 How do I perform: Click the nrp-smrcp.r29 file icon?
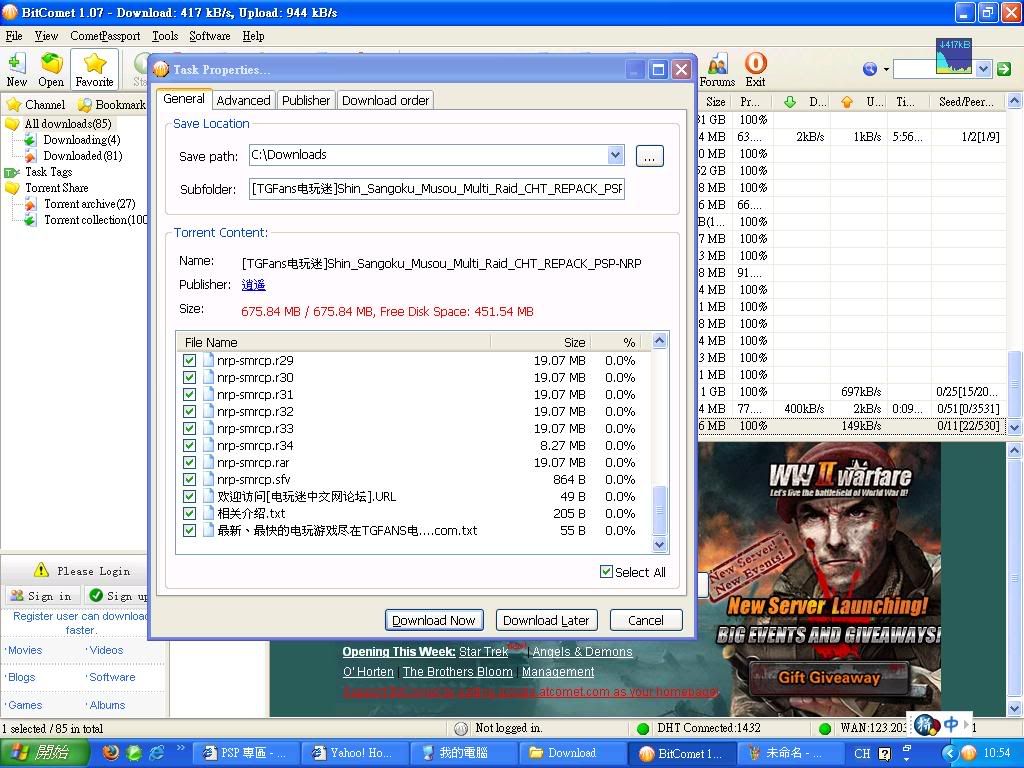208,360
